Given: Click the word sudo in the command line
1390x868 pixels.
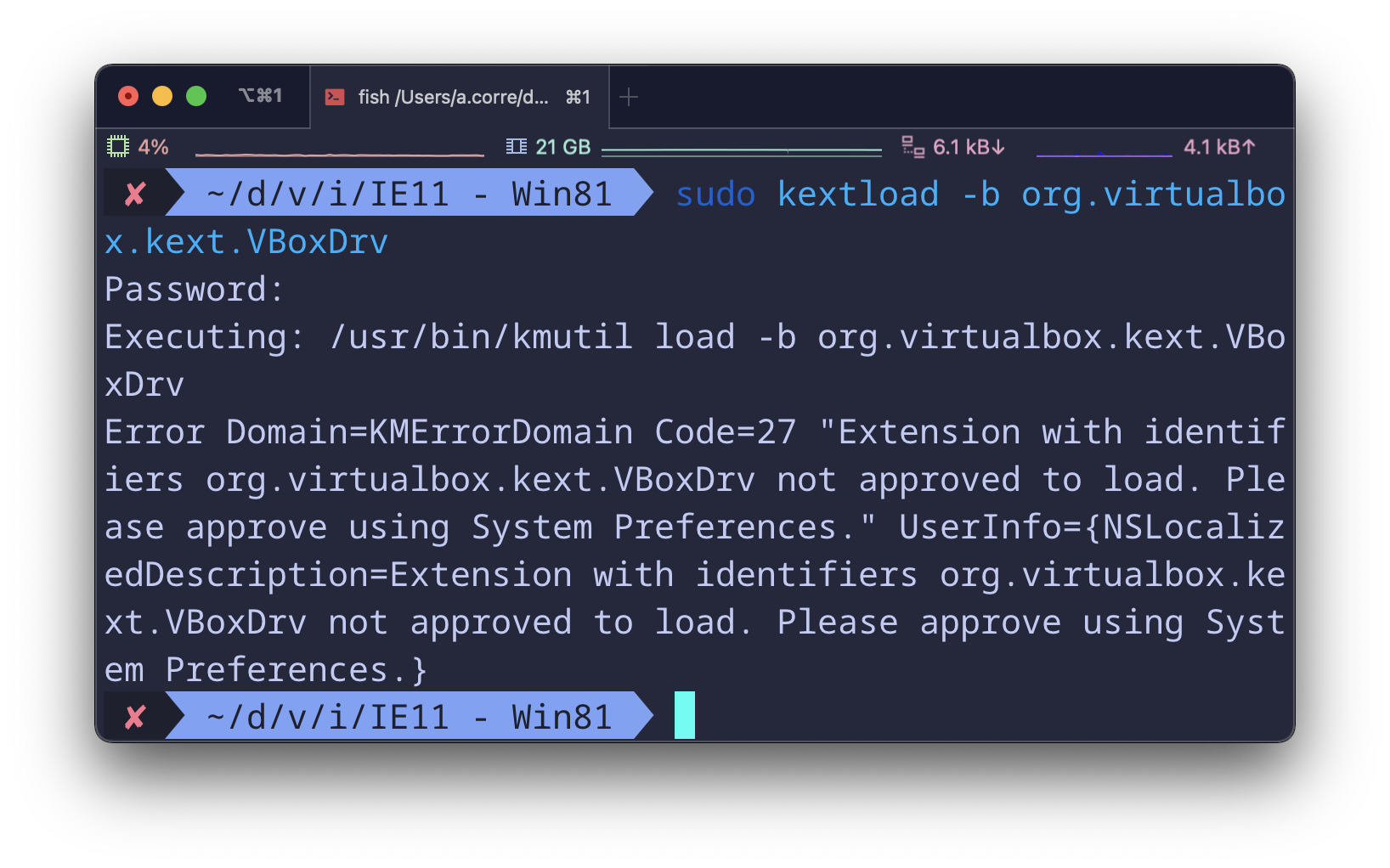Looking at the screenshot, I should point(715,194).
